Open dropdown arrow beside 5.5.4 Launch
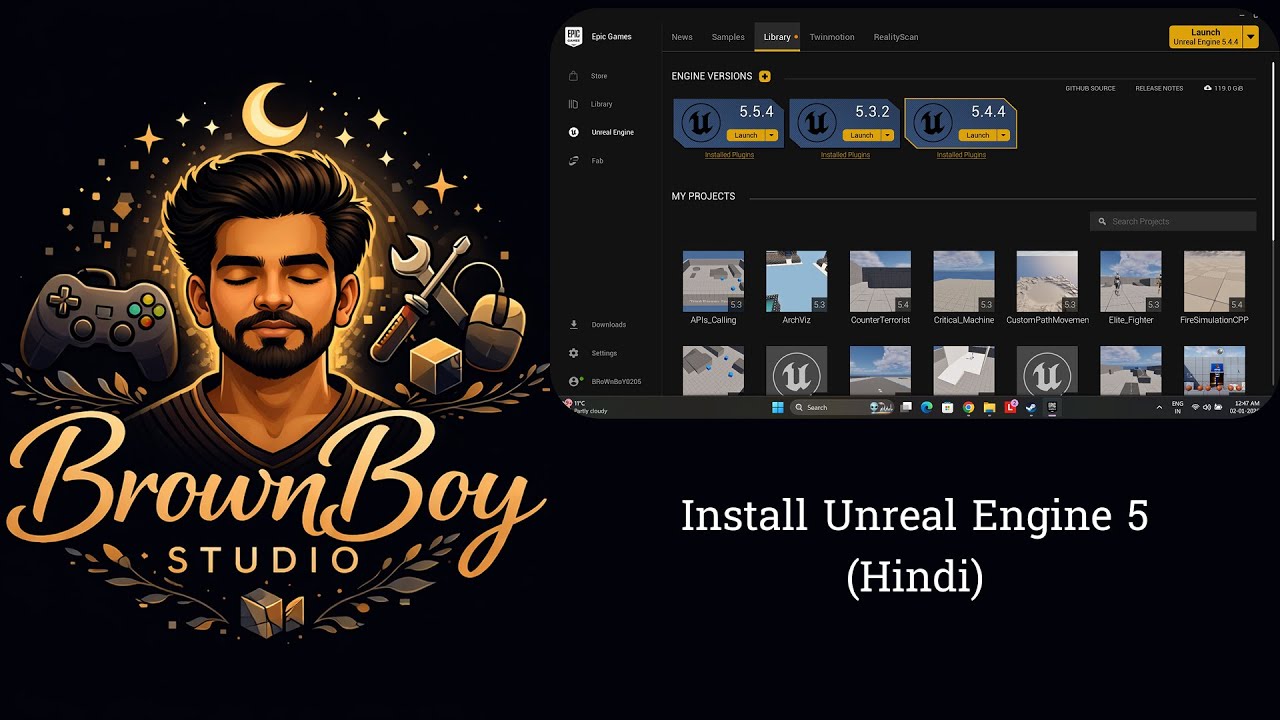 [772, 135]
